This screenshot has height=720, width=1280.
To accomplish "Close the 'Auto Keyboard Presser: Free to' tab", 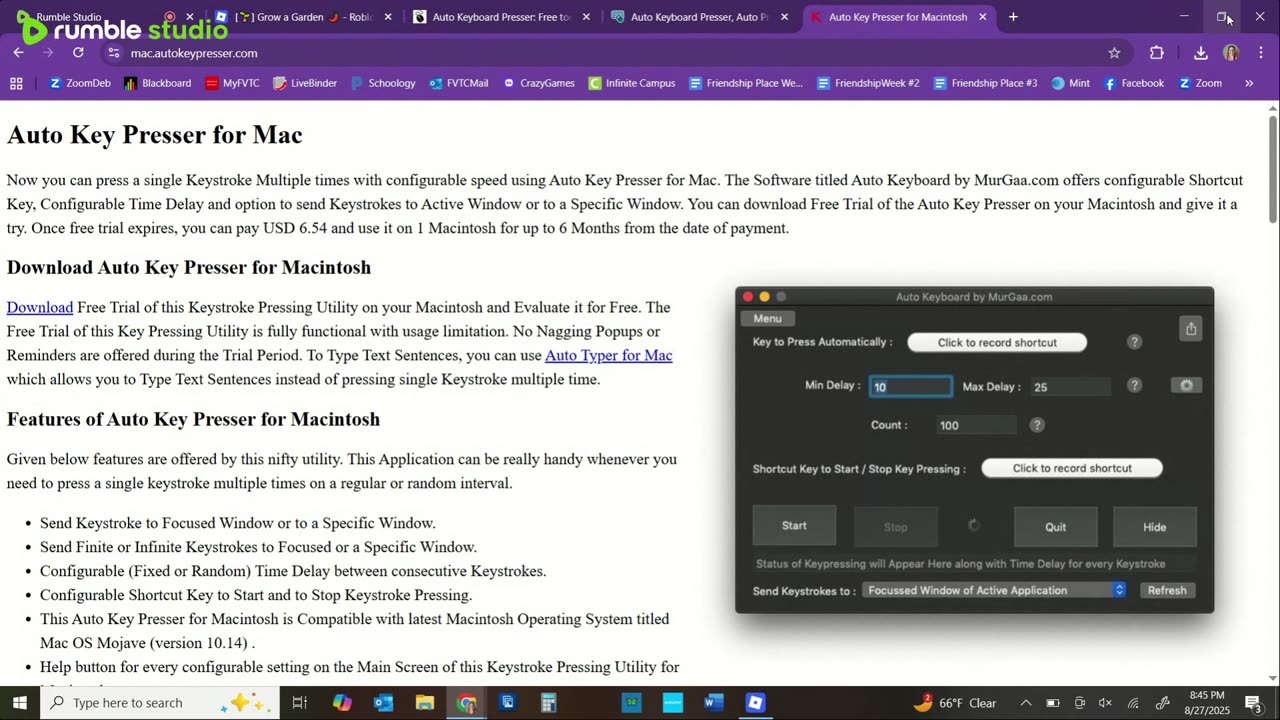I will 586,17.
